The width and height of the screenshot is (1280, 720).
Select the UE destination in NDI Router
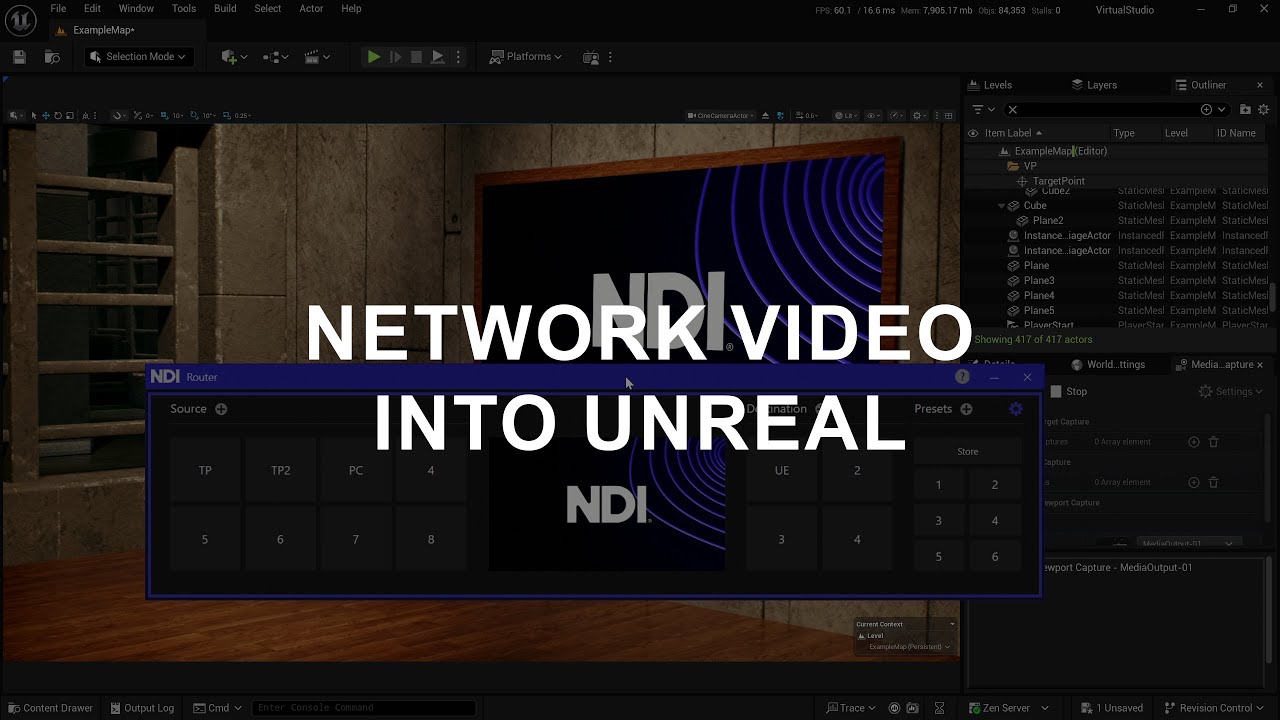[x=782, y=470]
